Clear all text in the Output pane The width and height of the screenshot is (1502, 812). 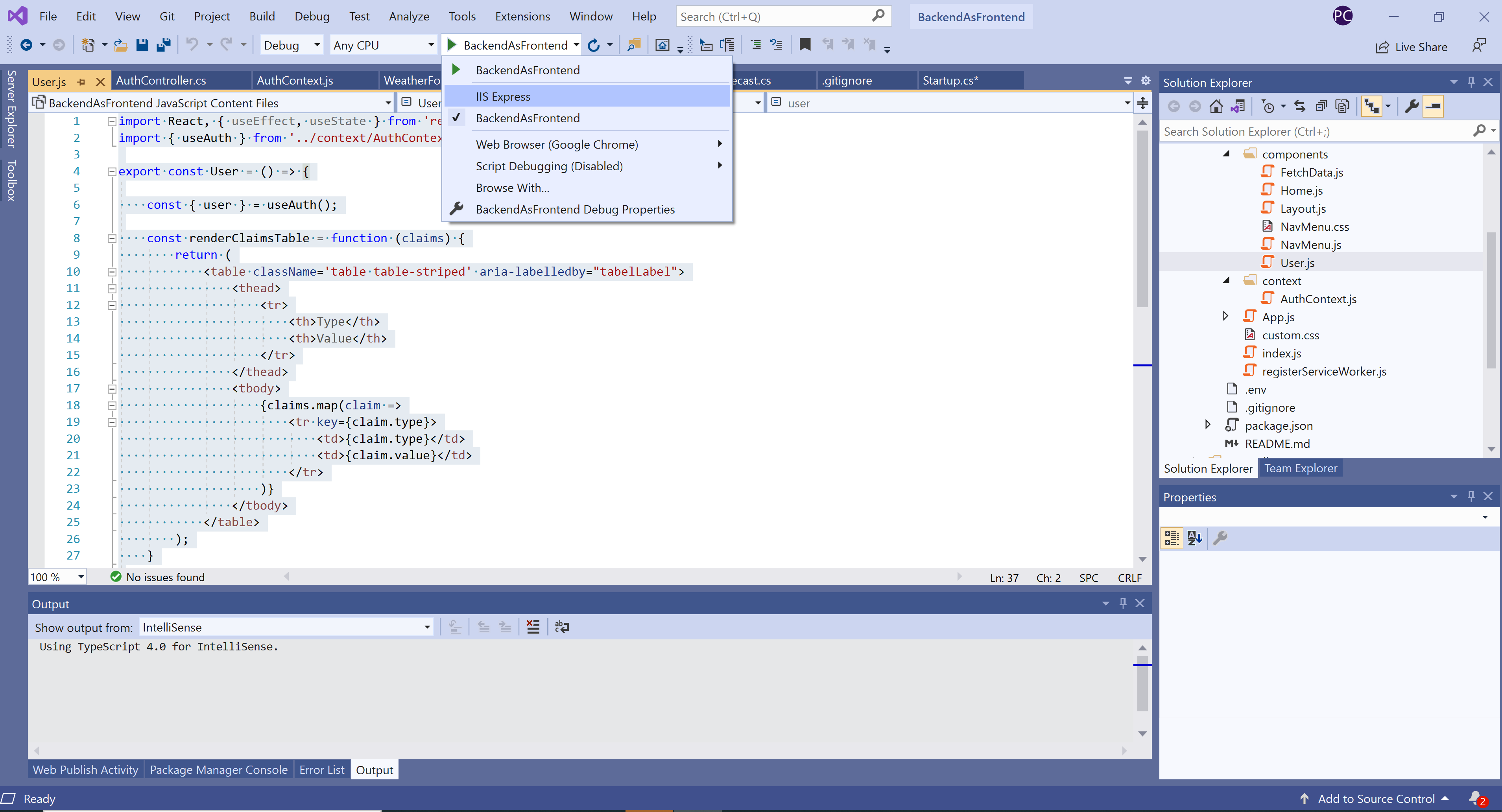533,627
